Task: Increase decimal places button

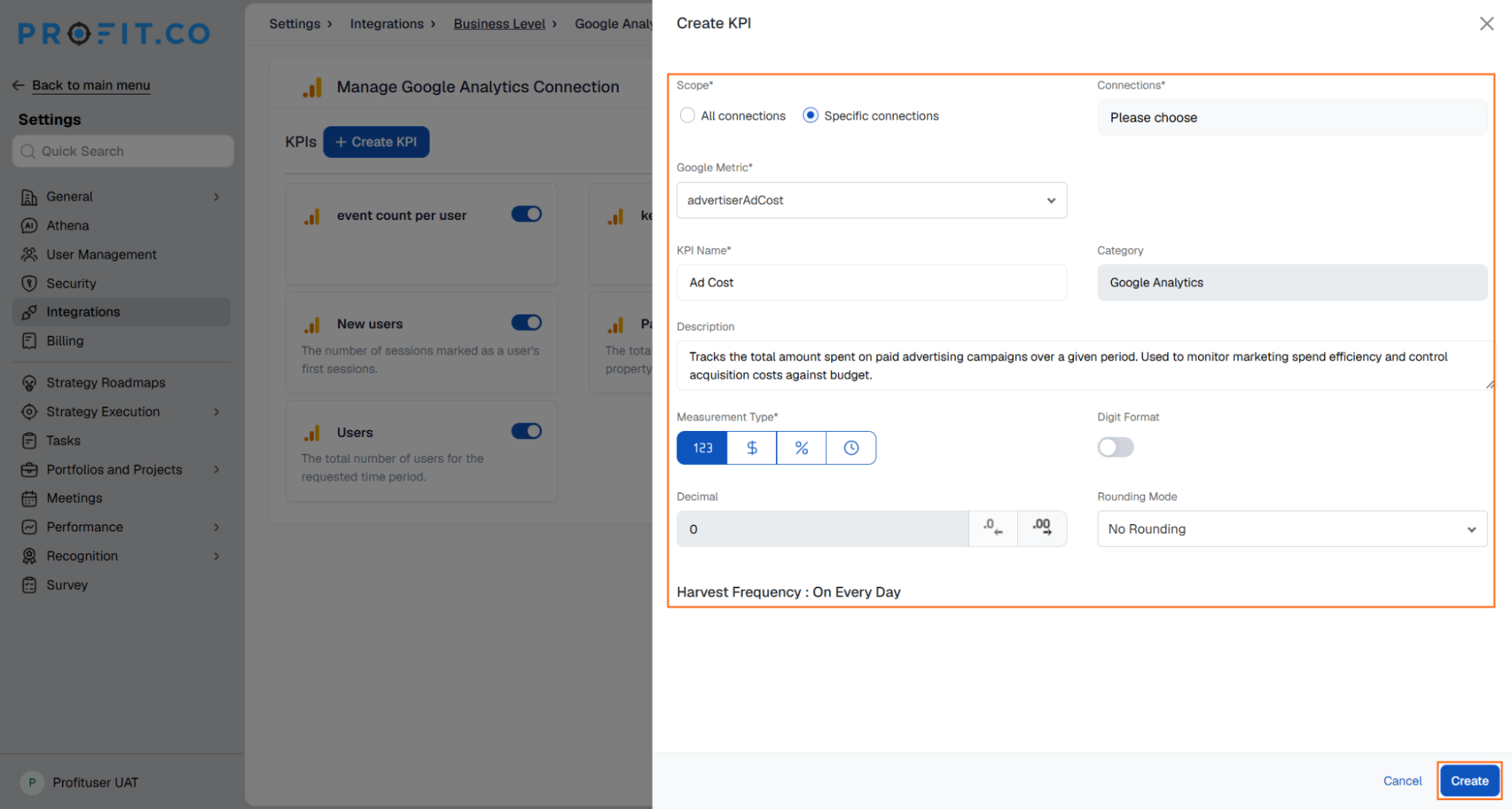Action: coord(1042,528)
